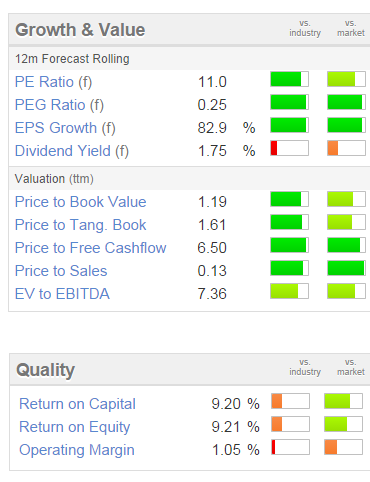Open Dividend Yield (f) details

tap(72, 151)
